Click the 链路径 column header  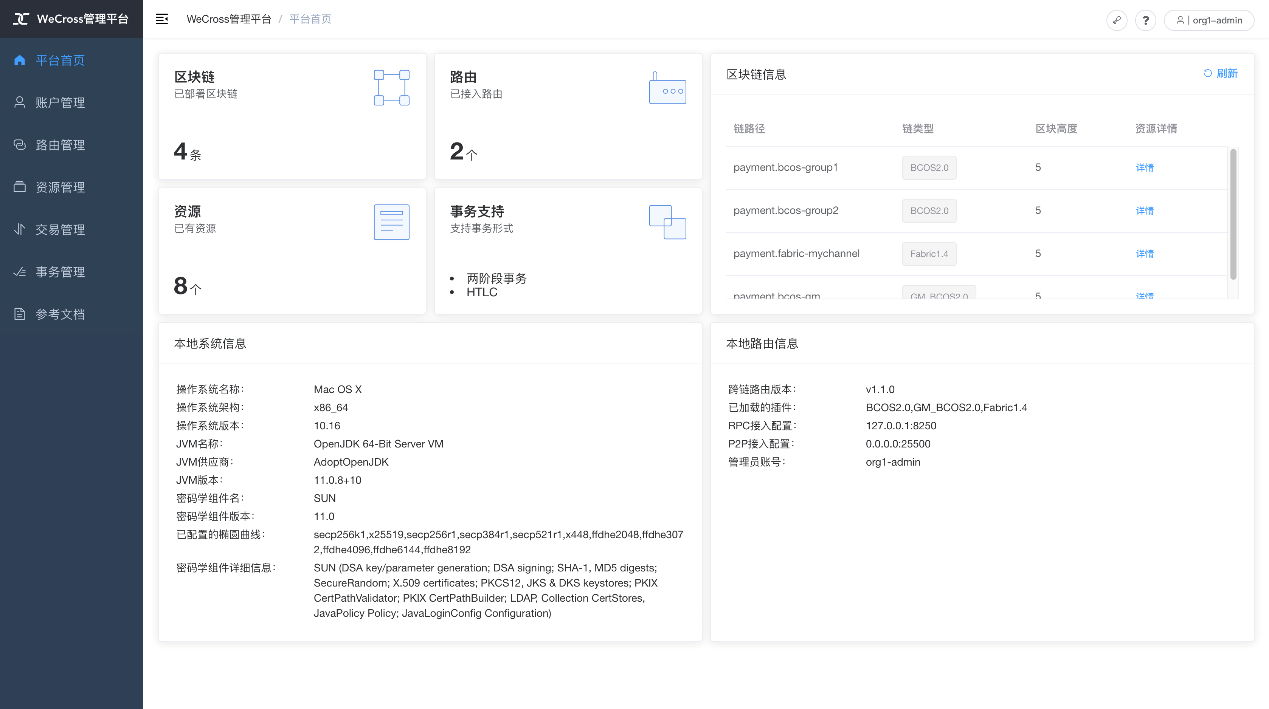(749, 129)
